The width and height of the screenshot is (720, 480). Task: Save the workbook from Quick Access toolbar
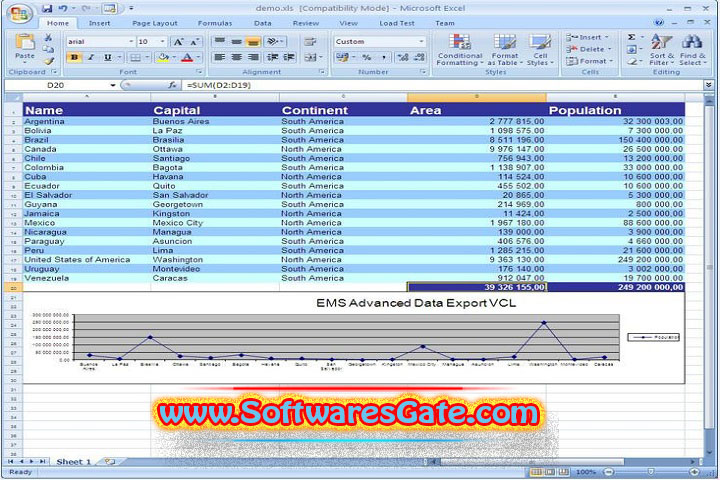click(x=46, y=8)
